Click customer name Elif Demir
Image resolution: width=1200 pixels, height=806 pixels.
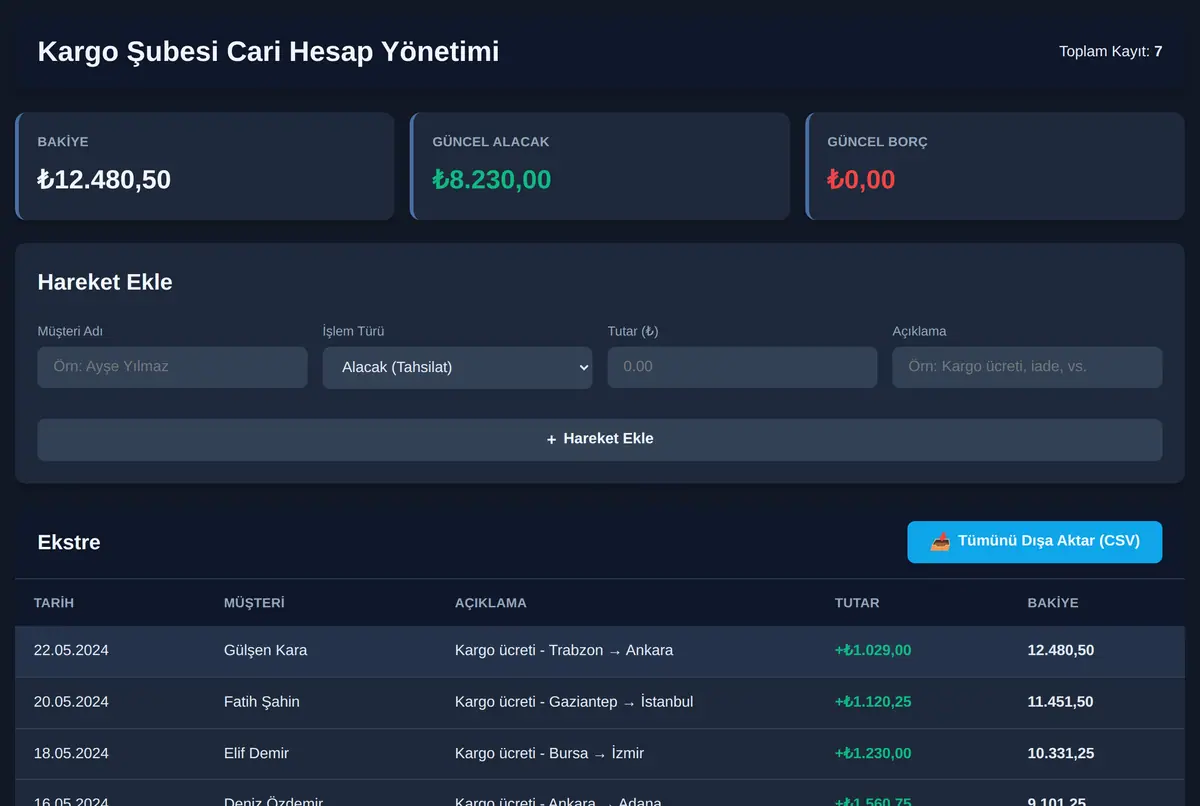(256, 753)
